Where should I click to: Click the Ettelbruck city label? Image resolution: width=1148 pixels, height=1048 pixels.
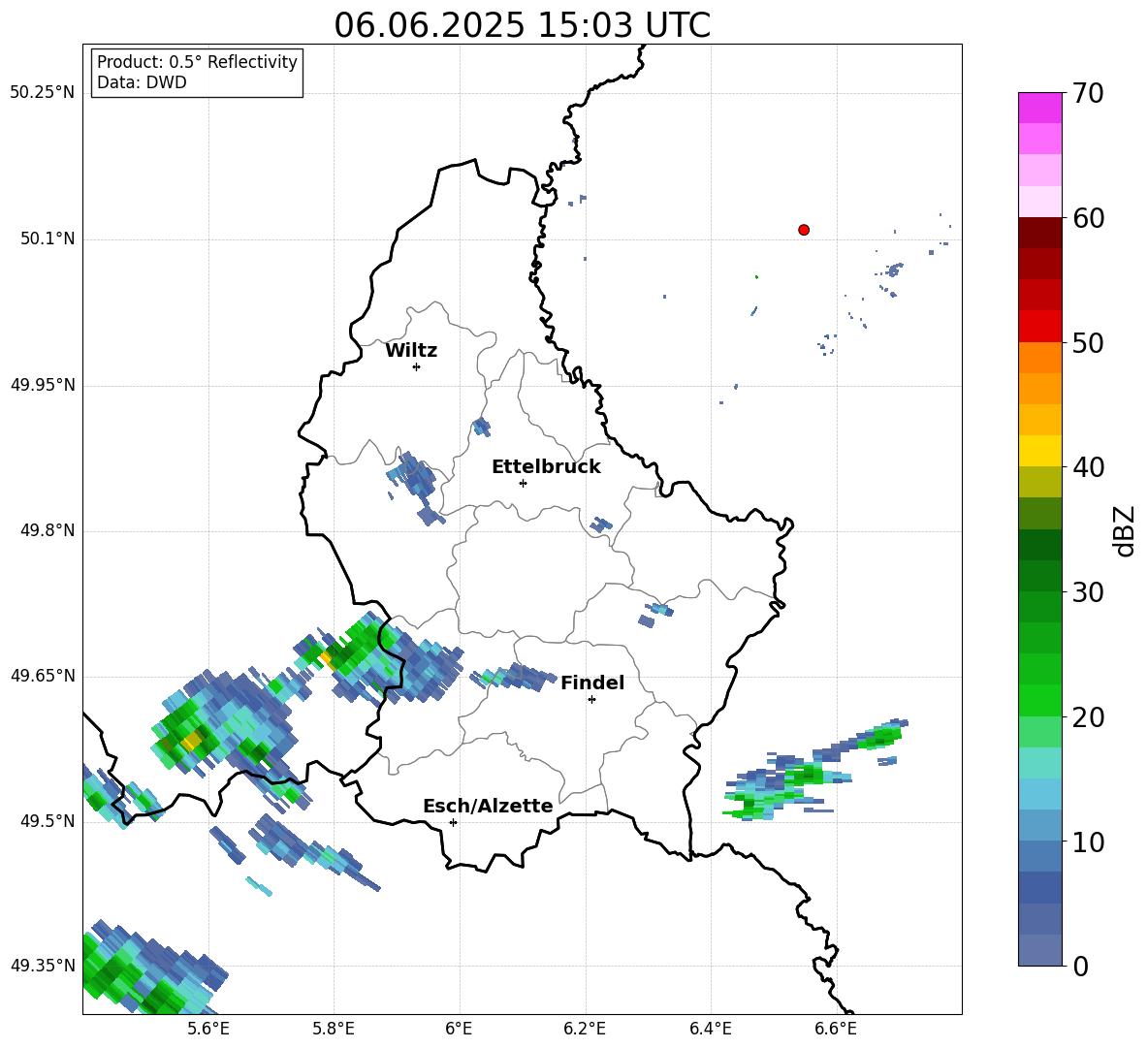tap(546, 467)
